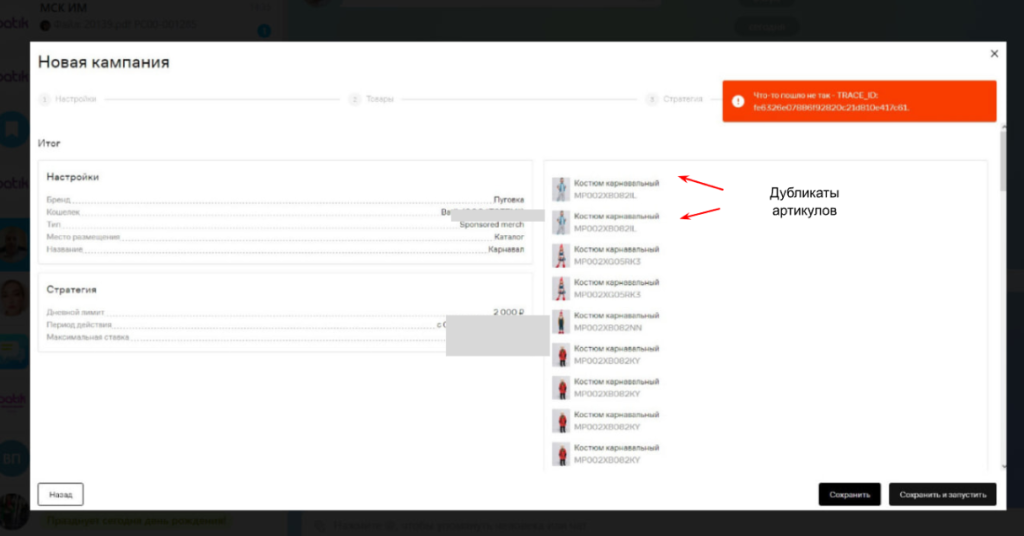Open the Стратегия wizard step
The image size is (1024, 536).
(x=681, y=100)
